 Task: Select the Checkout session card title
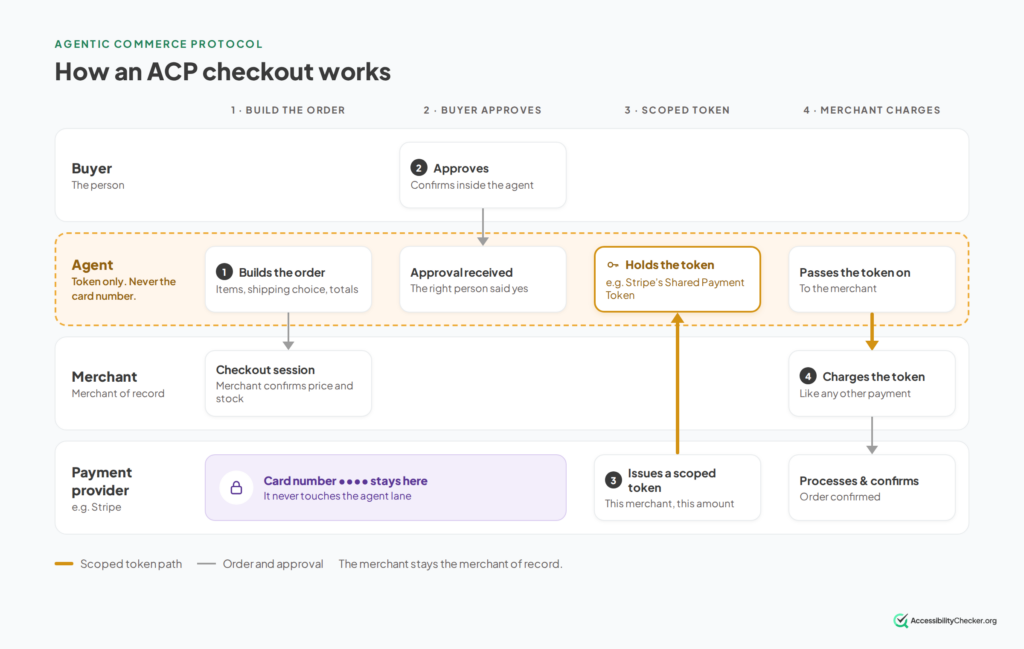265,370
